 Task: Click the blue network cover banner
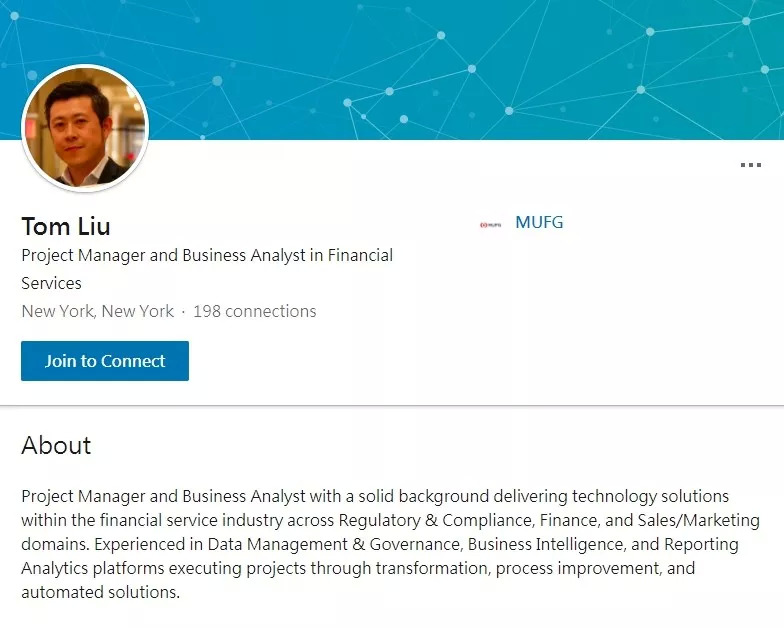click(x=450, y=60)
